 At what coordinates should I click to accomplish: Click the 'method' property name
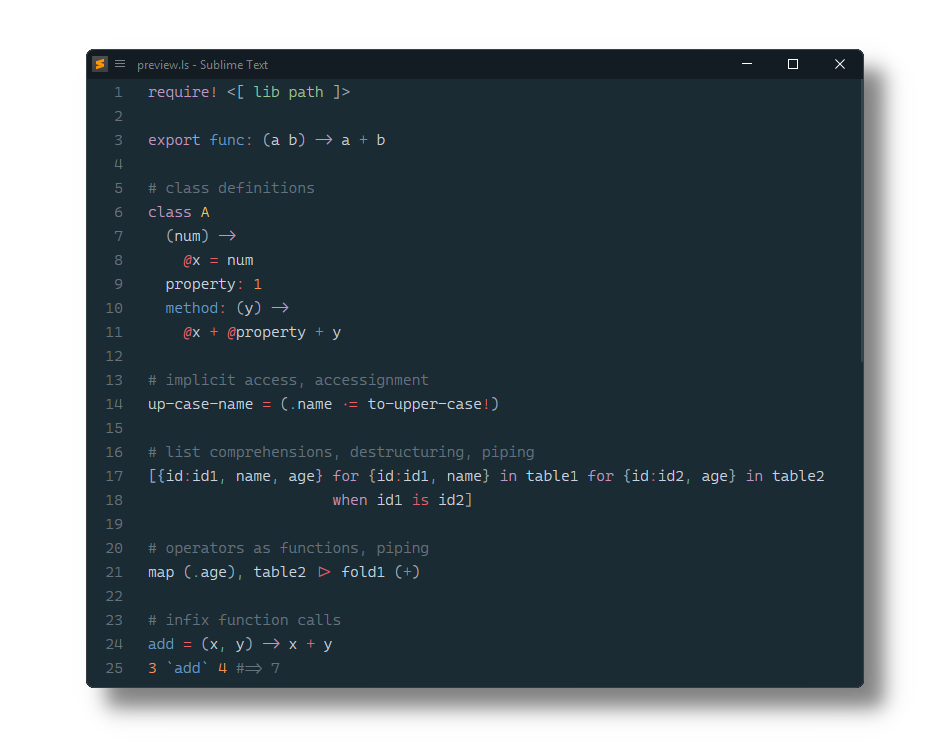click(x=191, y=308)
